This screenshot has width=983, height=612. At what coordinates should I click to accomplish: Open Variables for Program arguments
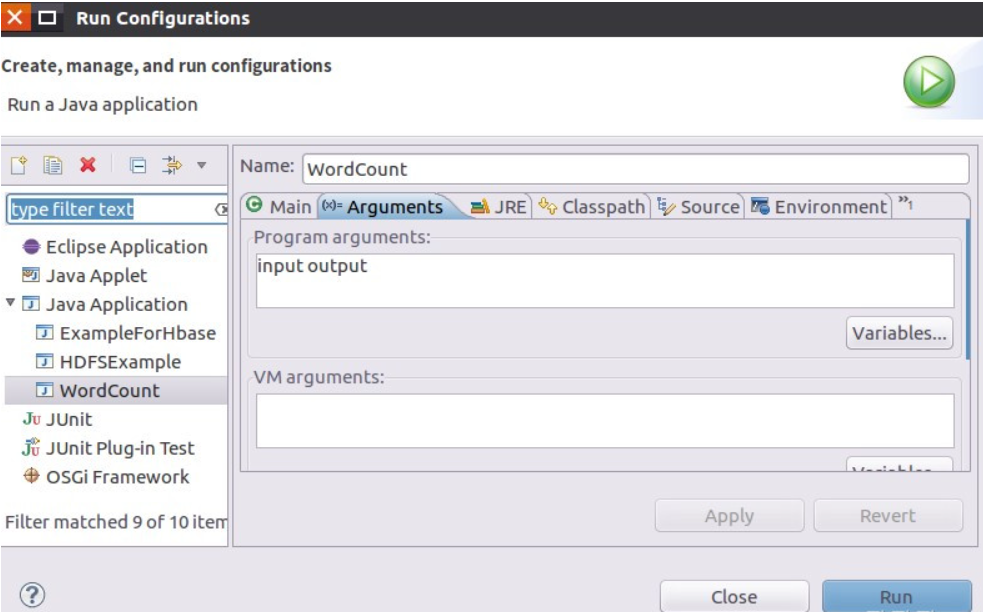(899, 334)
